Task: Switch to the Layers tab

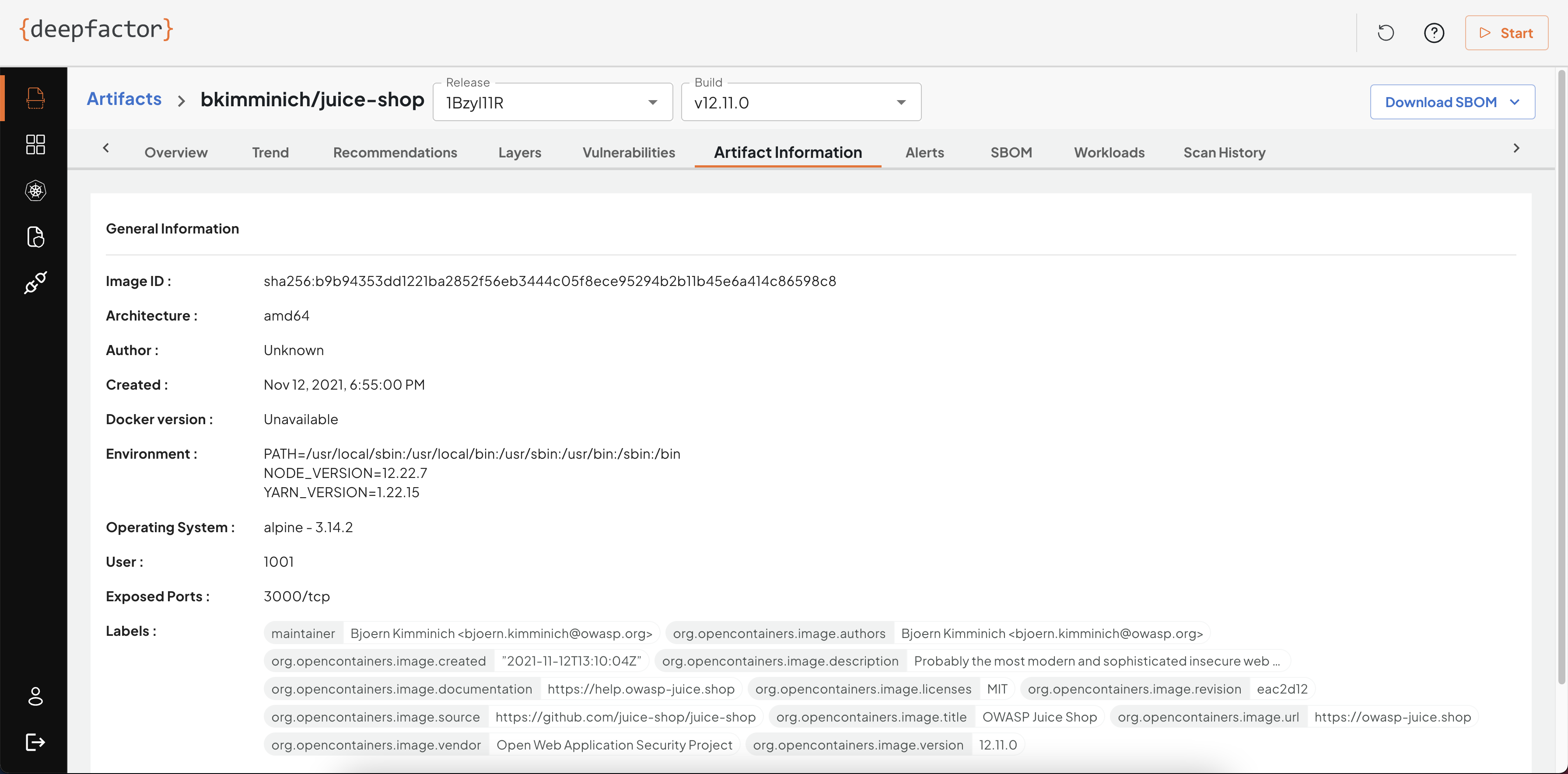Action: tap(520, 152)
